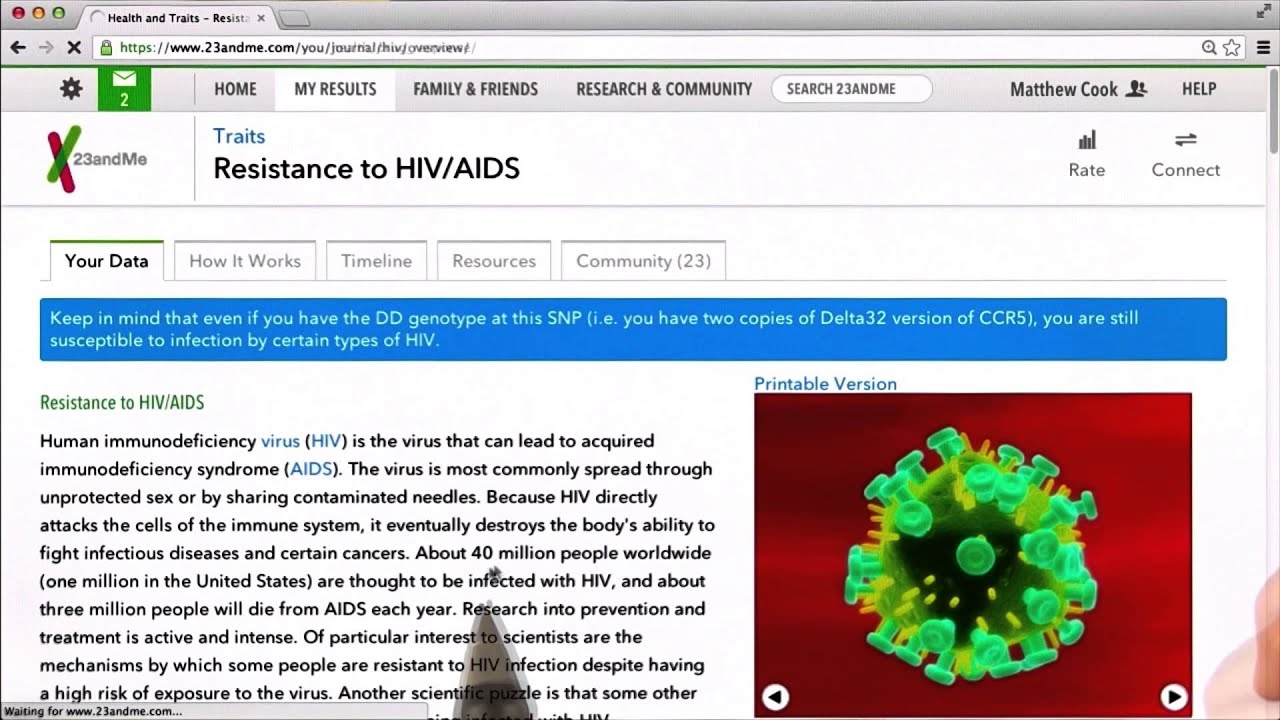The image size is (1280, 720).
Task: Switch to the How It Works tab
Action: pyautogui.click(x=245, y=261)
